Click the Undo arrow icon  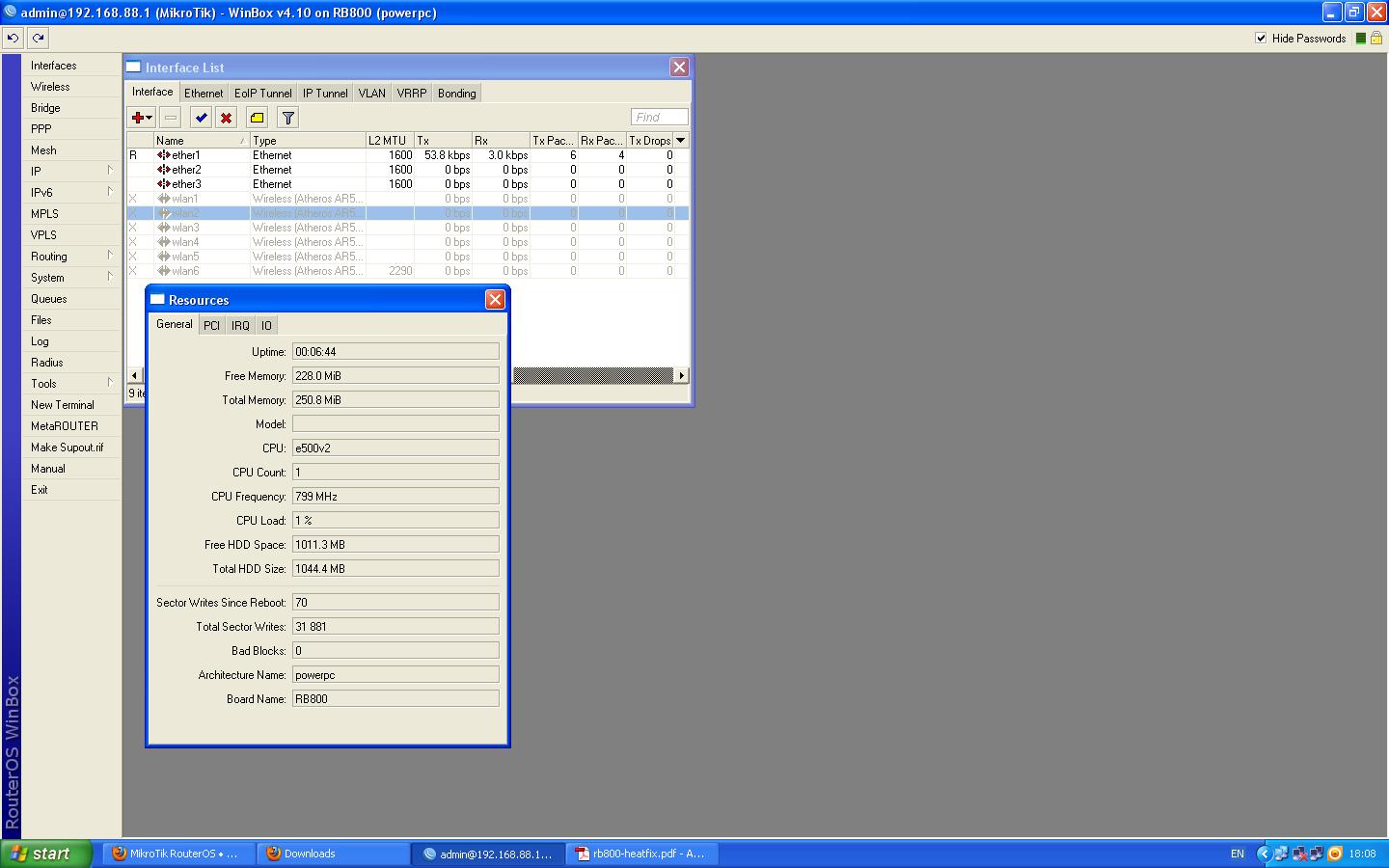[x=13, y=38]
